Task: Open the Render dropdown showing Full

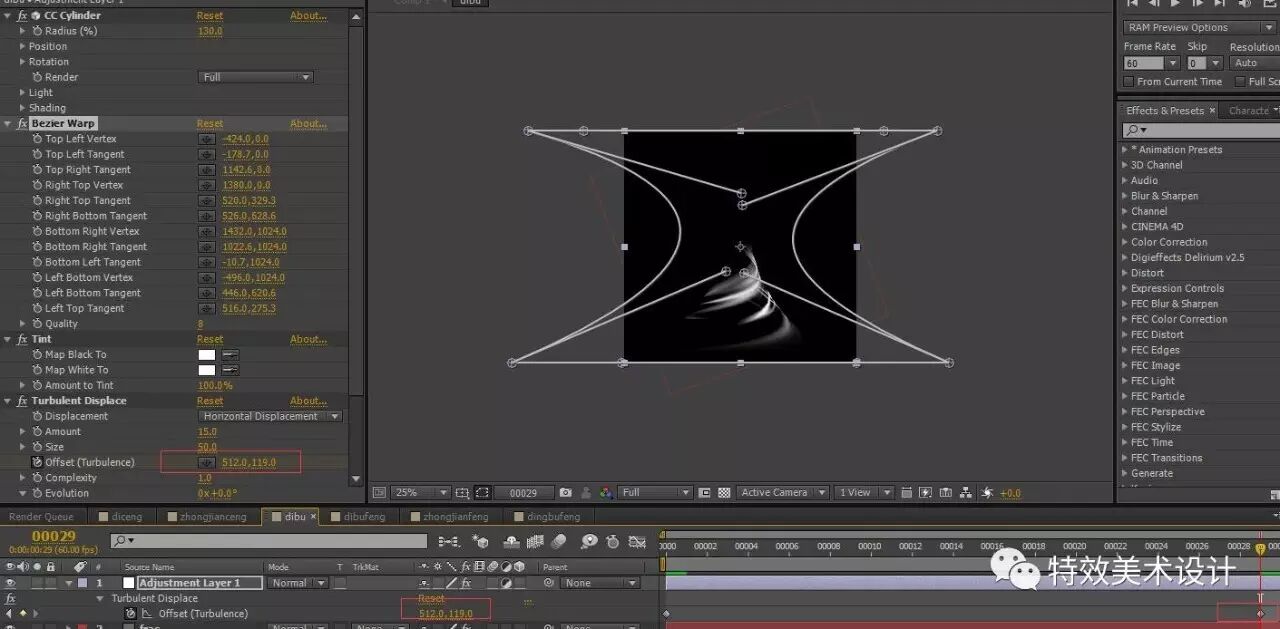Action: click(256, 77)
